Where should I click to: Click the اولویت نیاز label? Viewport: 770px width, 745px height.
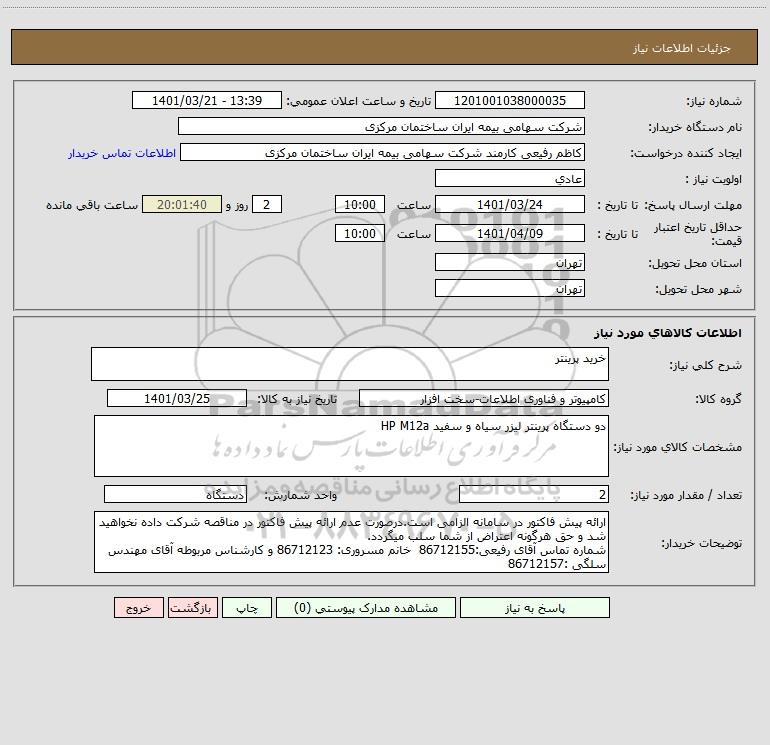[x=714, y=180]
